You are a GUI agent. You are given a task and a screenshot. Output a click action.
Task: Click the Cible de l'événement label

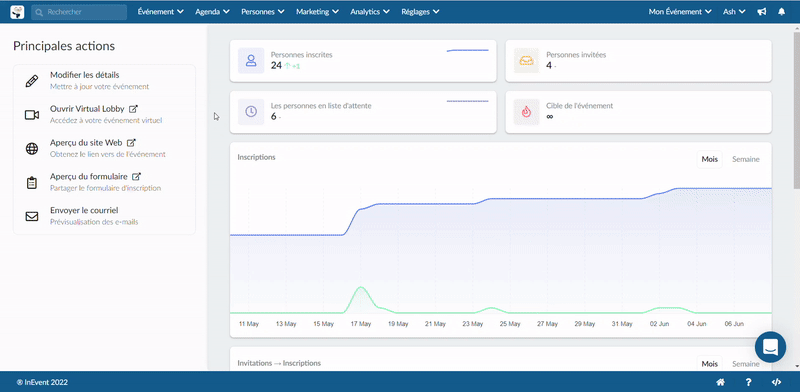click(580, 106)
